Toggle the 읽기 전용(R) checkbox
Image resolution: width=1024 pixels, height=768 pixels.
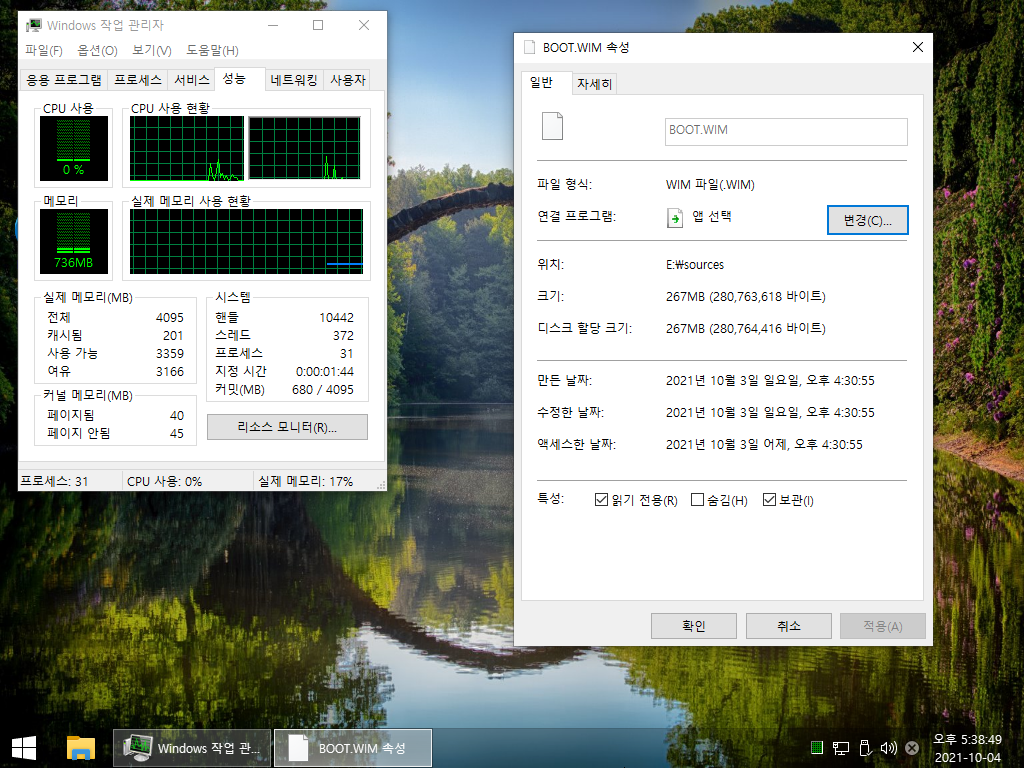601,500
